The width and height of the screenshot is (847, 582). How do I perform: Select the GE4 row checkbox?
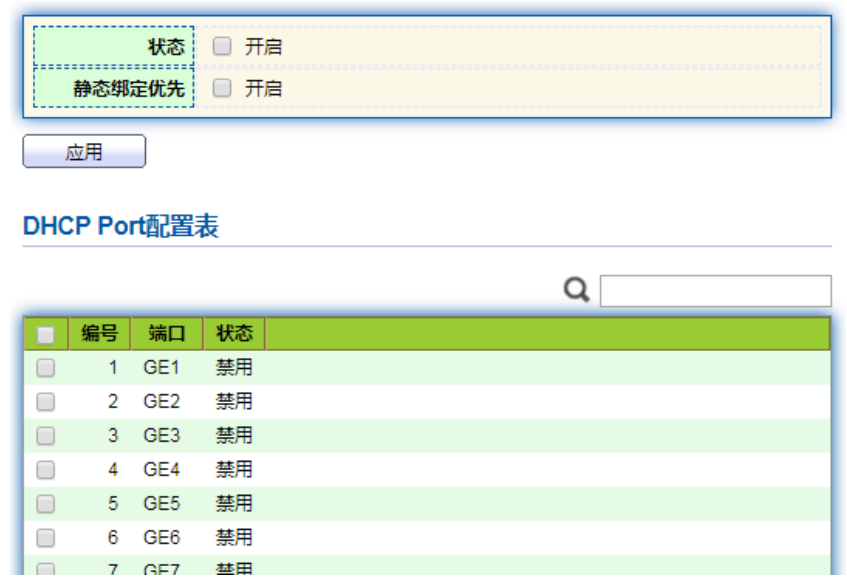click(x=45, y=470)
